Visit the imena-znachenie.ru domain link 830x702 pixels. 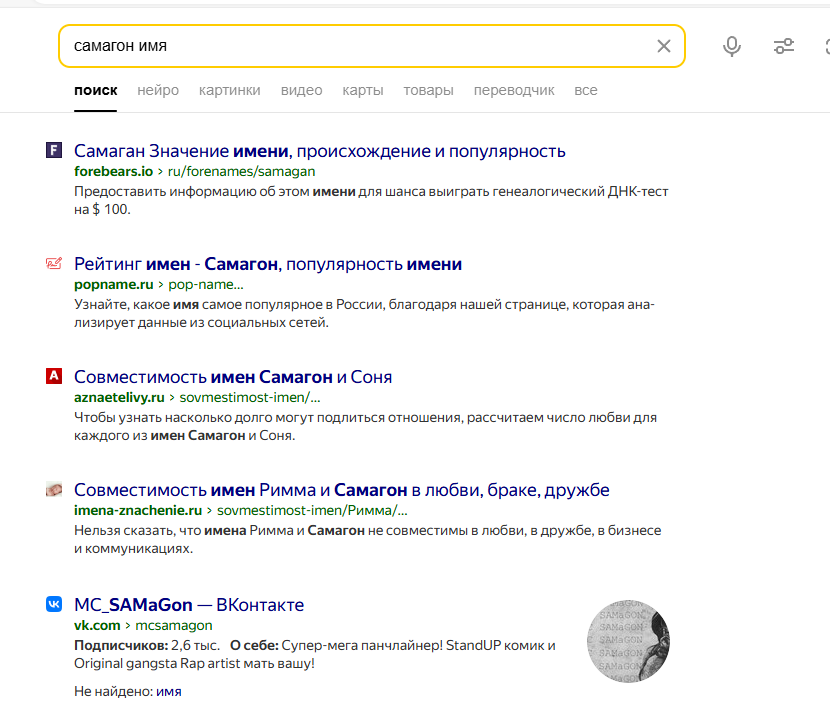click(138, 510)
